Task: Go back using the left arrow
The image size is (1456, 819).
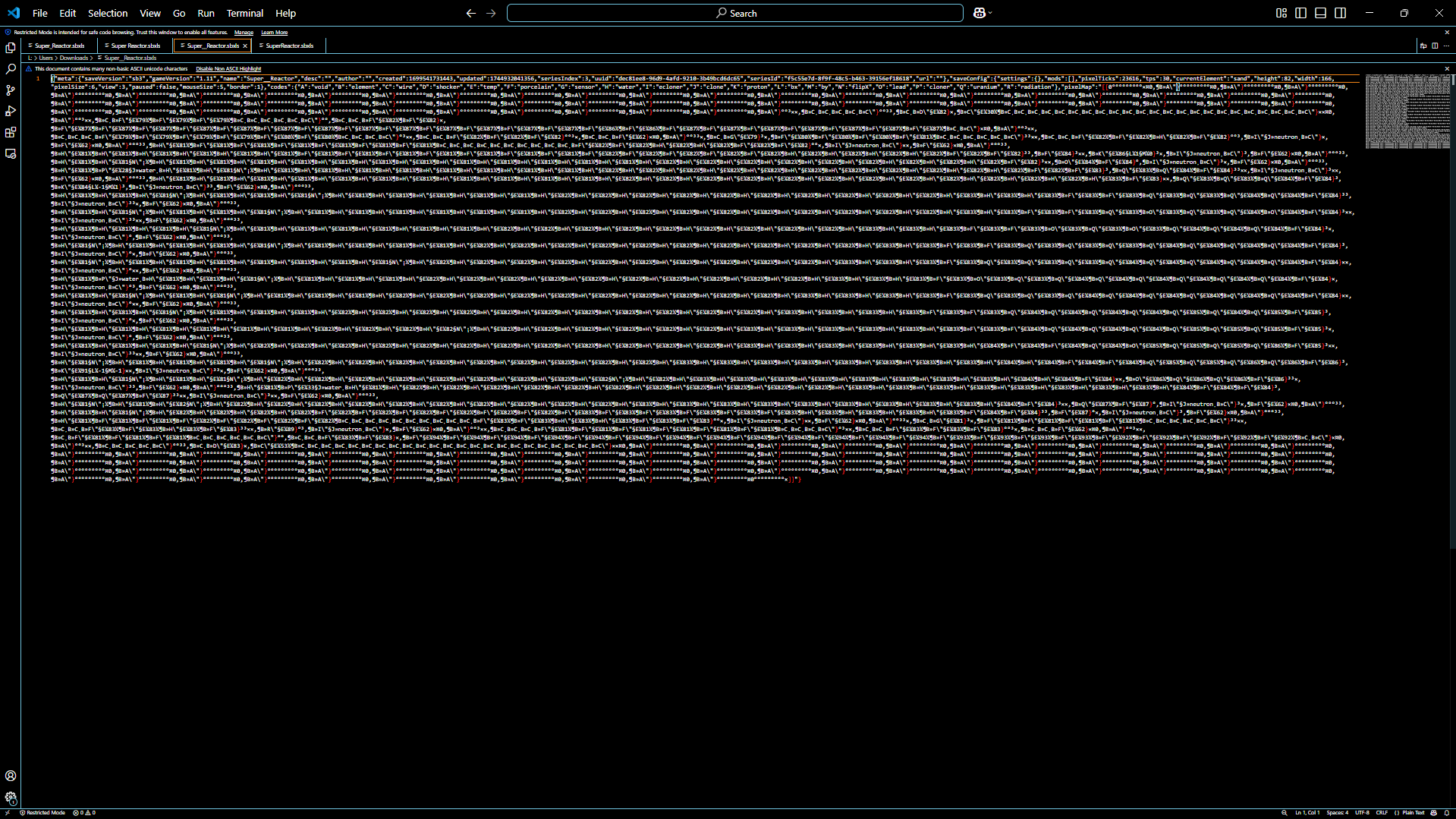Action: [471, 13]
